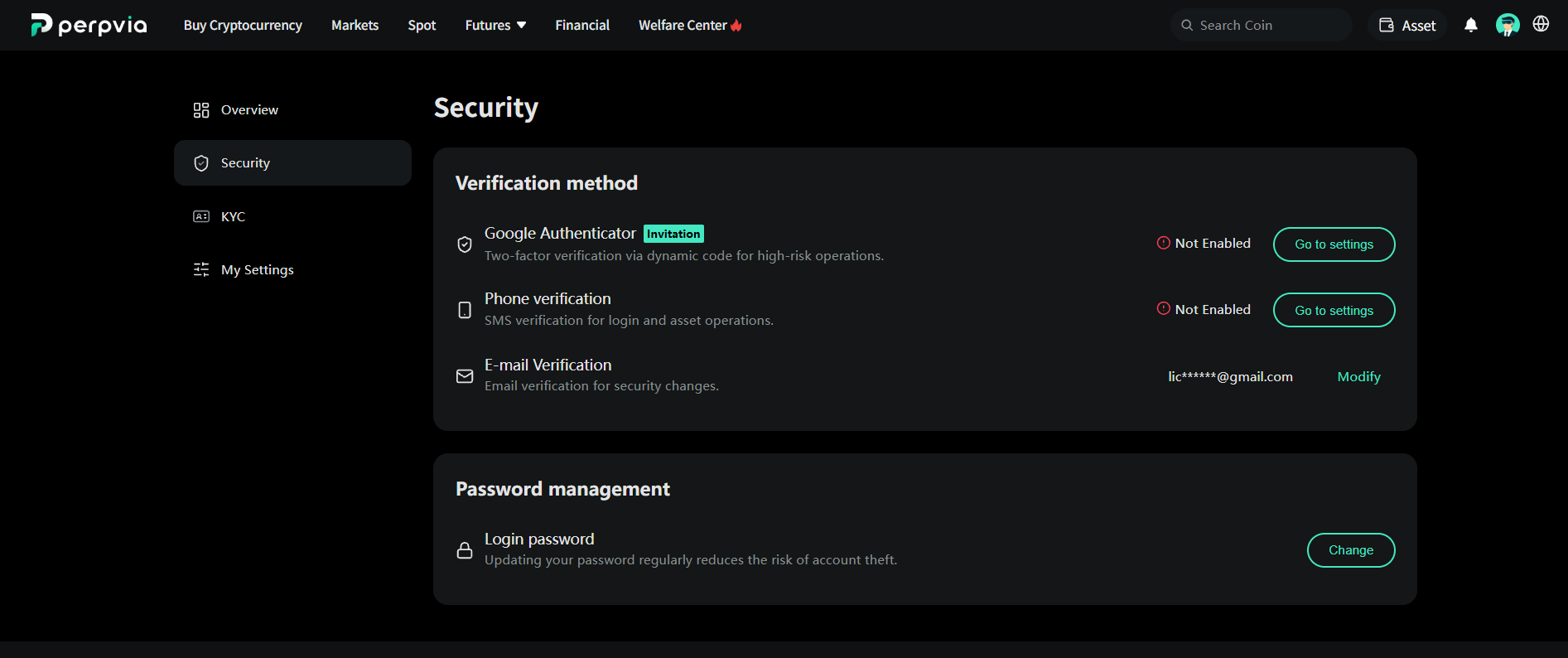Select Security in the sidebar
The image size is (1568, 658).
pyautogui.click(x=292, y=162)
